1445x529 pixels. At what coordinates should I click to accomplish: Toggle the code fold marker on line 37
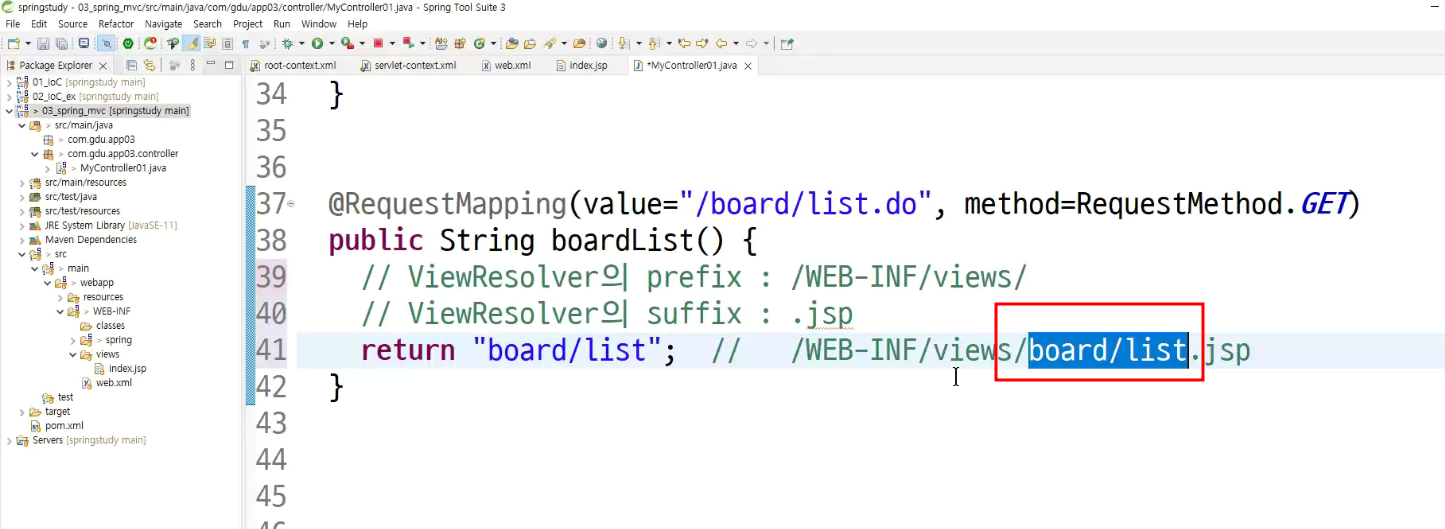[x=291, y=204]
